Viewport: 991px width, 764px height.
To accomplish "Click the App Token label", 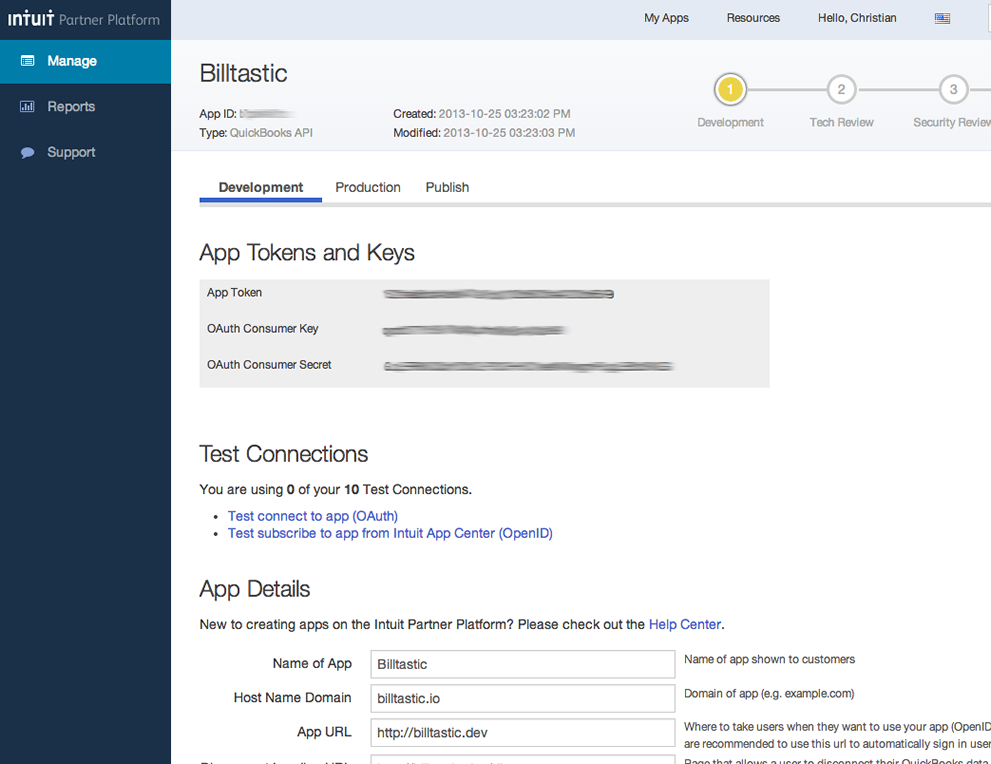I will pos(234,293).
